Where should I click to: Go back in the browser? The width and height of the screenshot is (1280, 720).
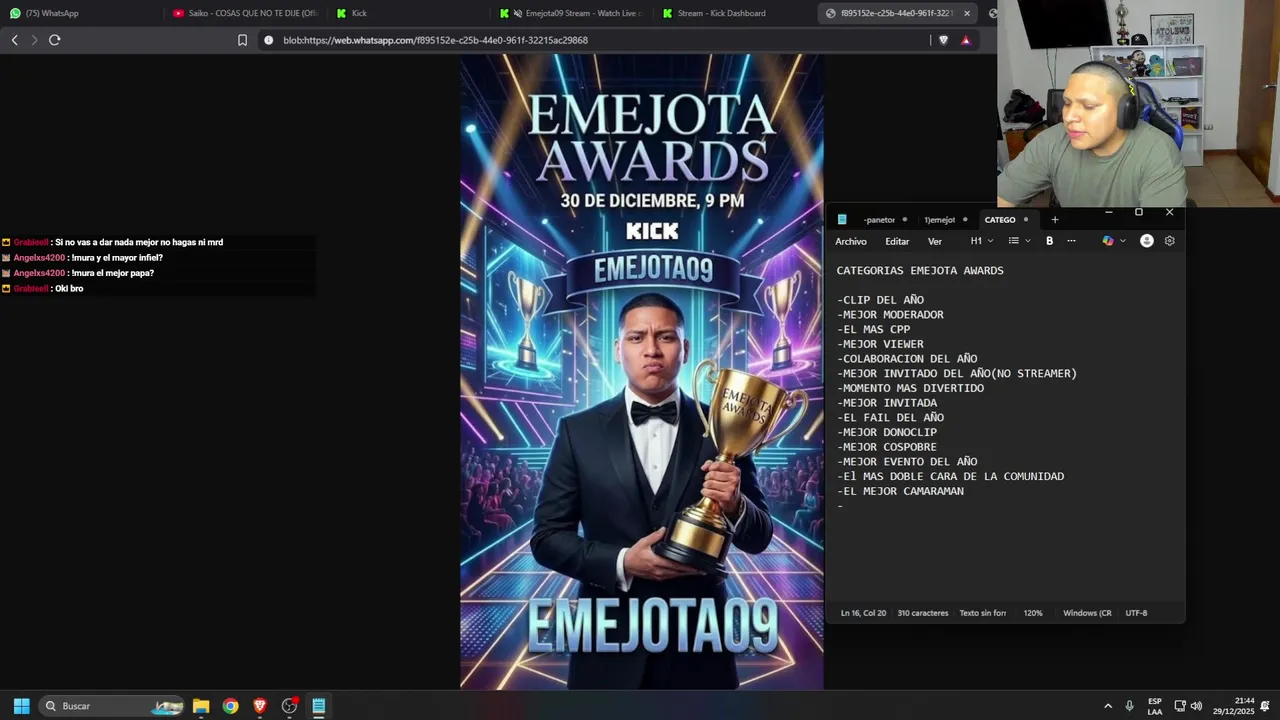coord(14,40)
